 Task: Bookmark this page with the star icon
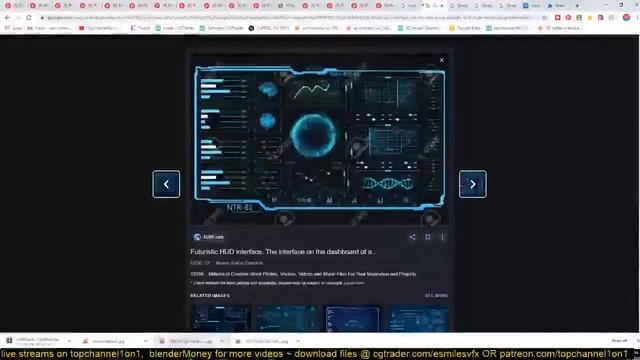(x=544, y=18)
